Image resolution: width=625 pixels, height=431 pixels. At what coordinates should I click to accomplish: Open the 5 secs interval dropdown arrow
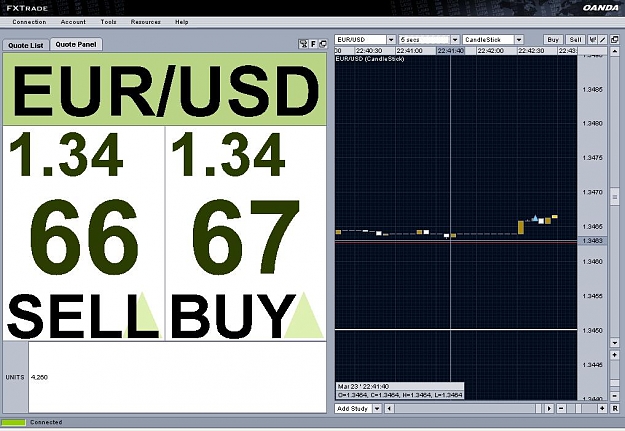point(455,39)
